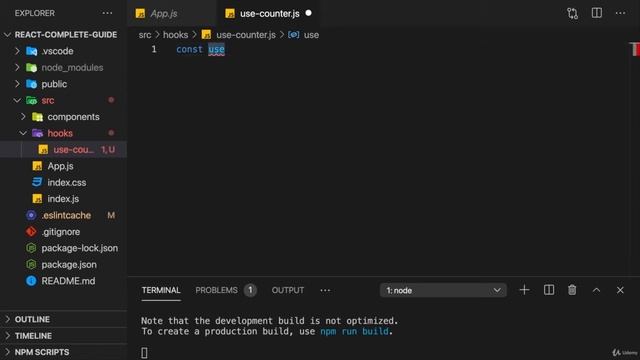Image resolution: width=640 pixels, height=360 pixels.
Task: Open editor more actions ellipsis
Action: (x=620, y=13)
